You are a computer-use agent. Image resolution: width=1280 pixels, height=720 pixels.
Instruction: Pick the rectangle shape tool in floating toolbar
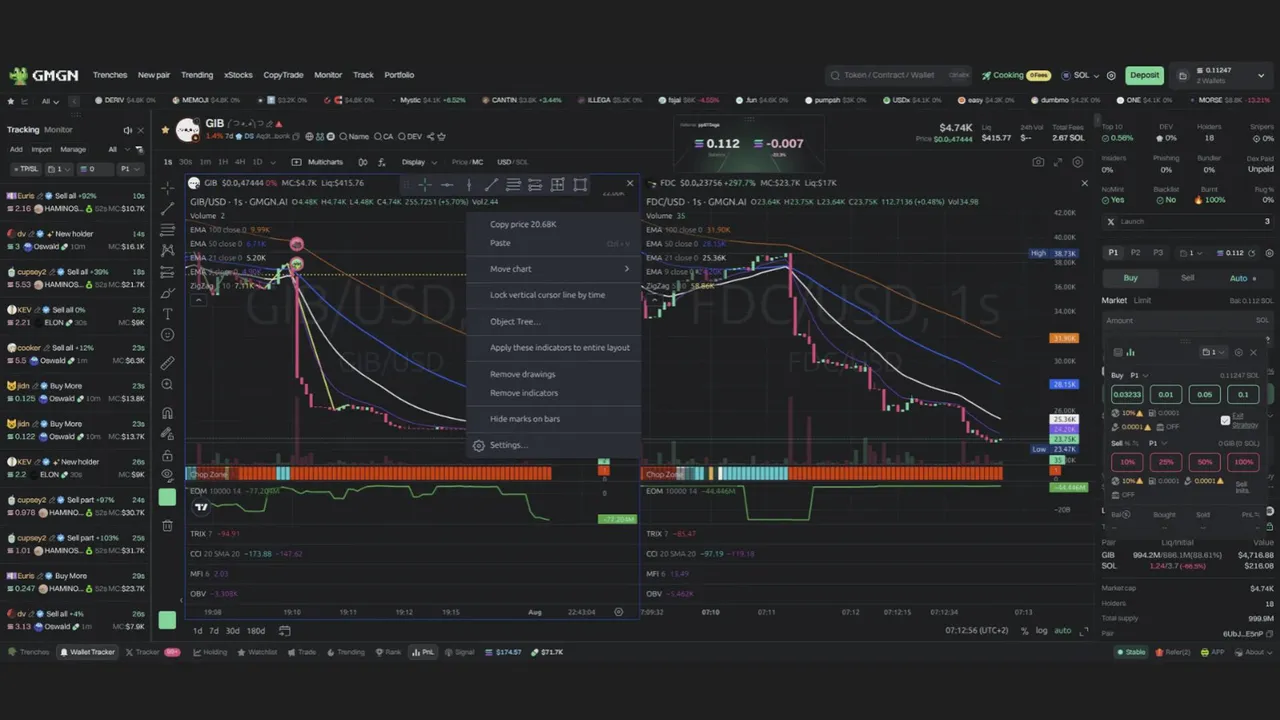[580, 184]
